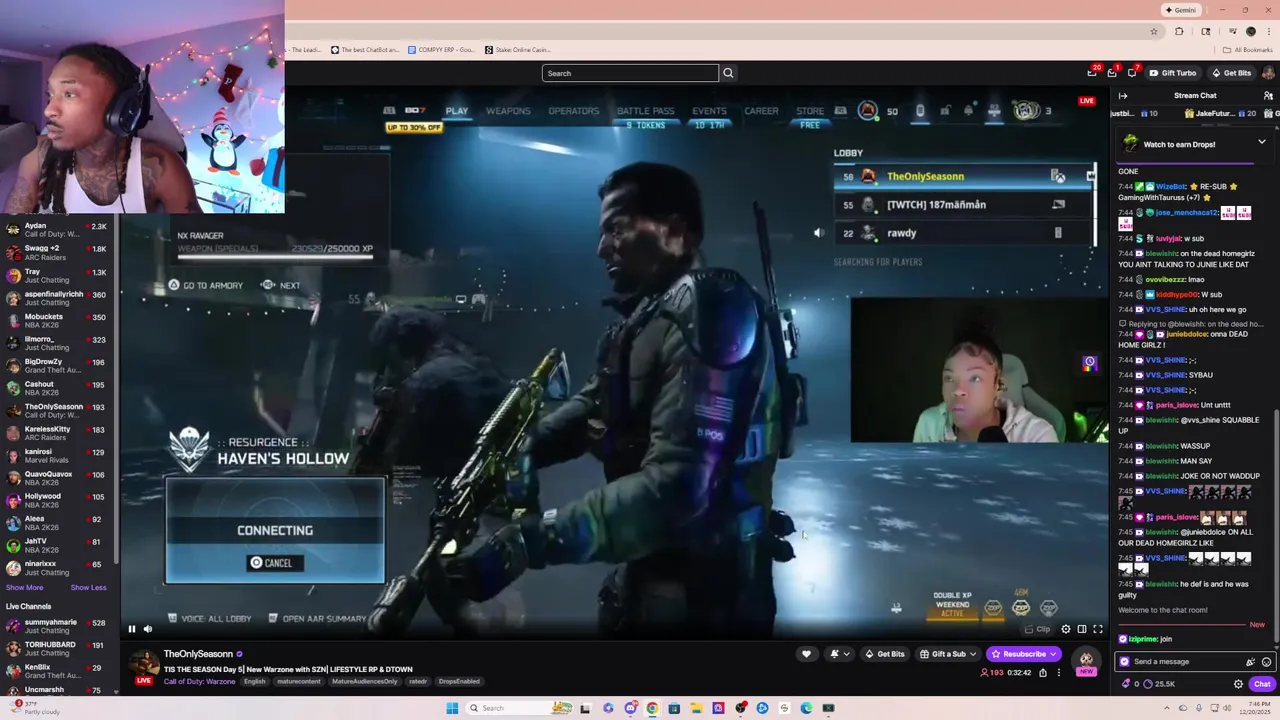The width and height of the screenshot is (1280, 720).
Task: Click the channel points NEW reward icon
Action: (1086, 660)
